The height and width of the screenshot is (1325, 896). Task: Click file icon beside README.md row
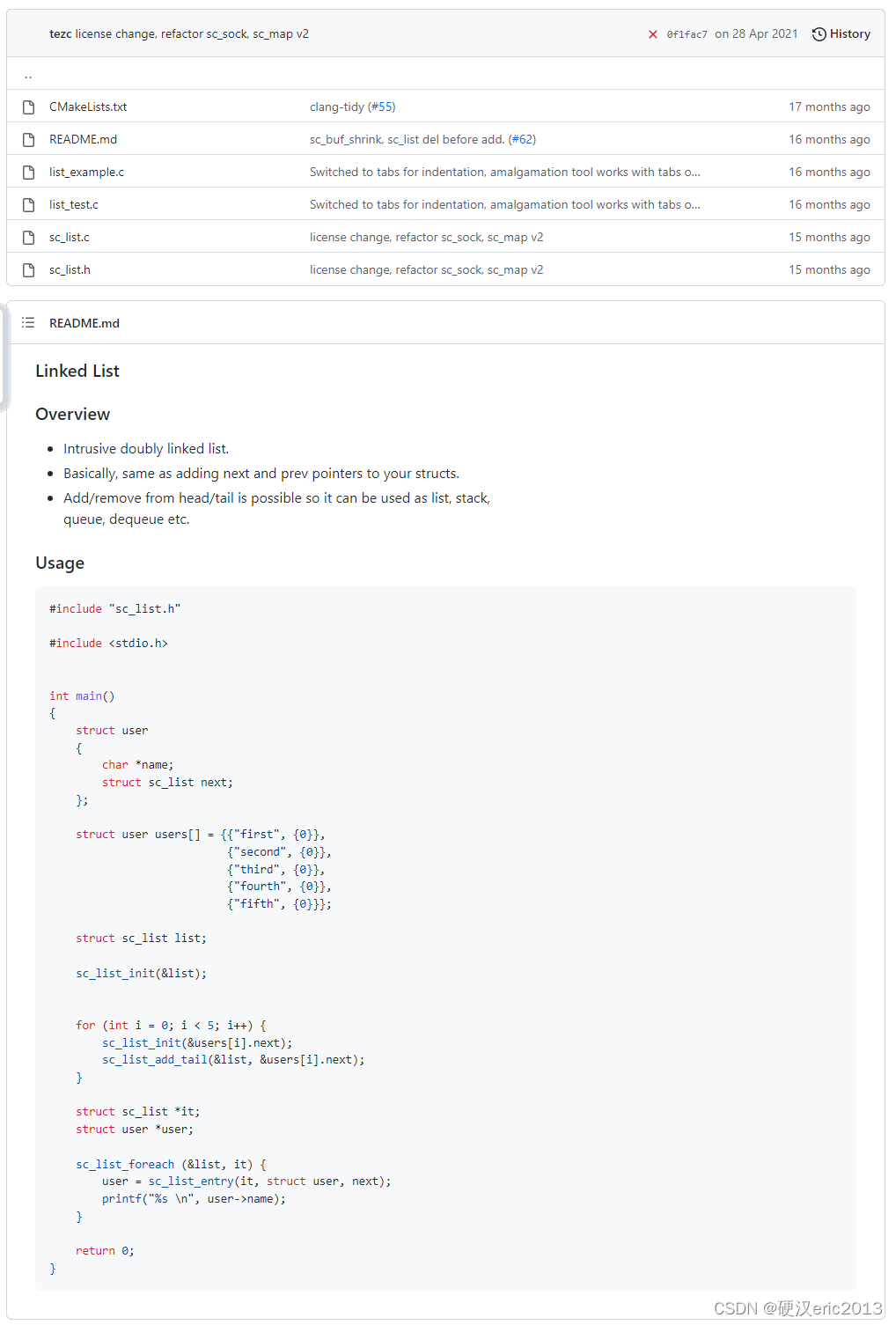tap(29, 139)
